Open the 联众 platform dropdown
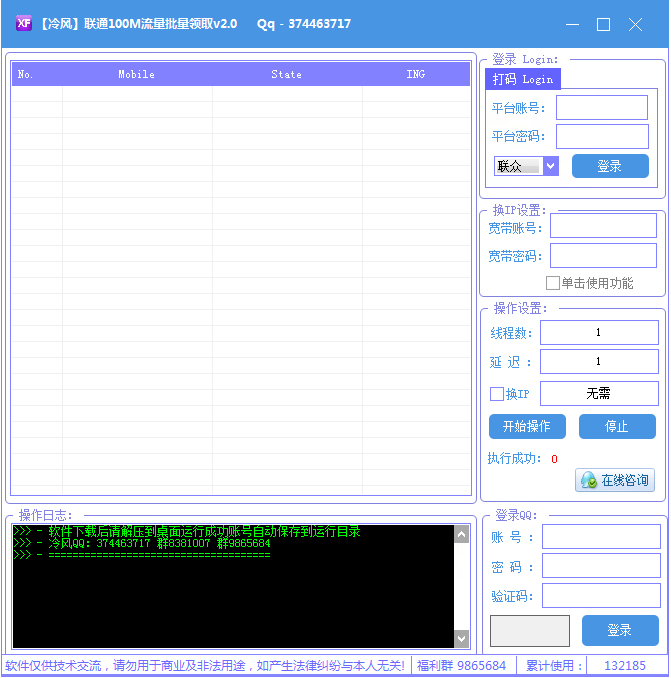 coord(550,166)
